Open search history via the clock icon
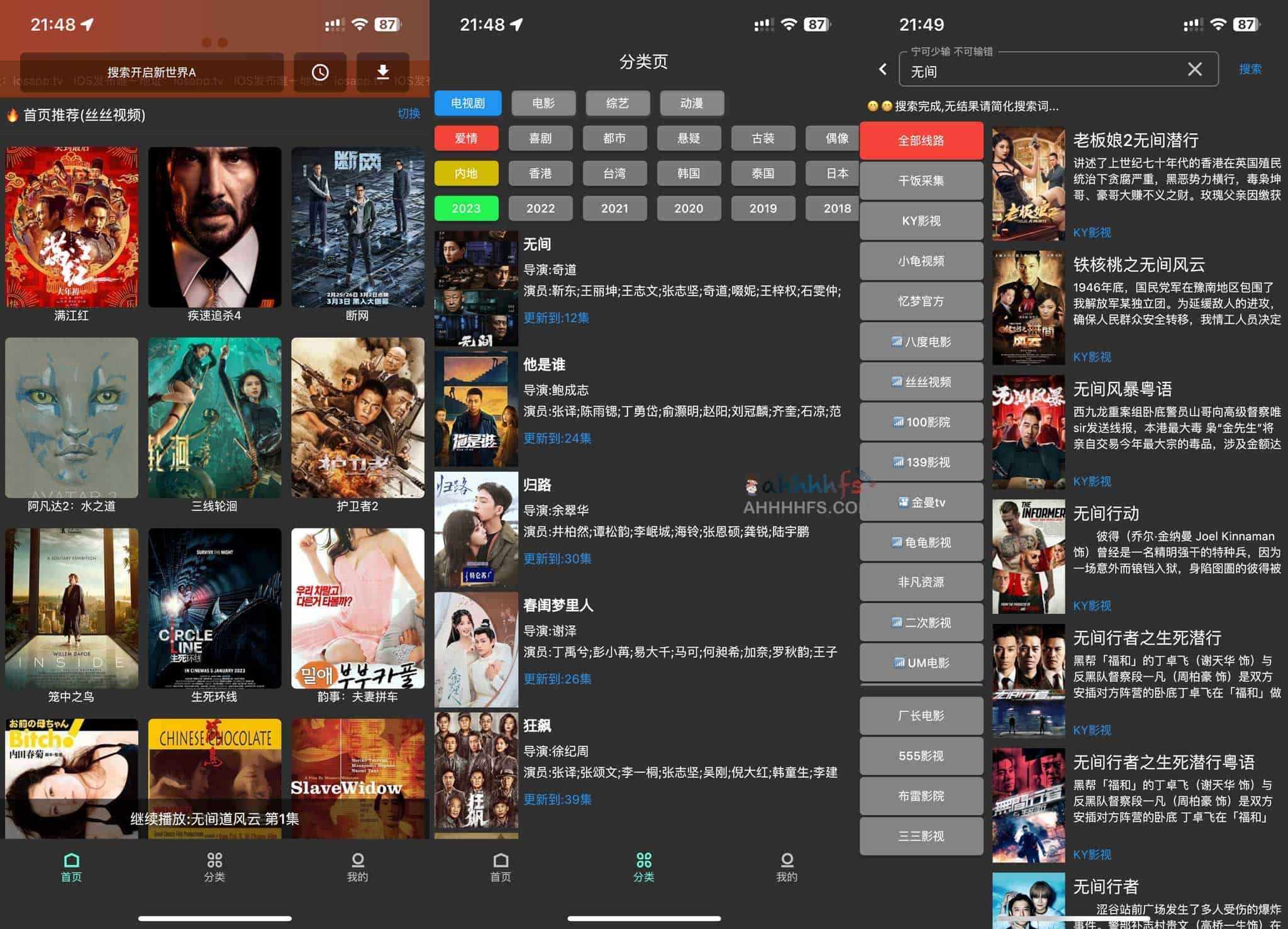The height and width of the screenshot is (929, 1288). pos(321,72)
